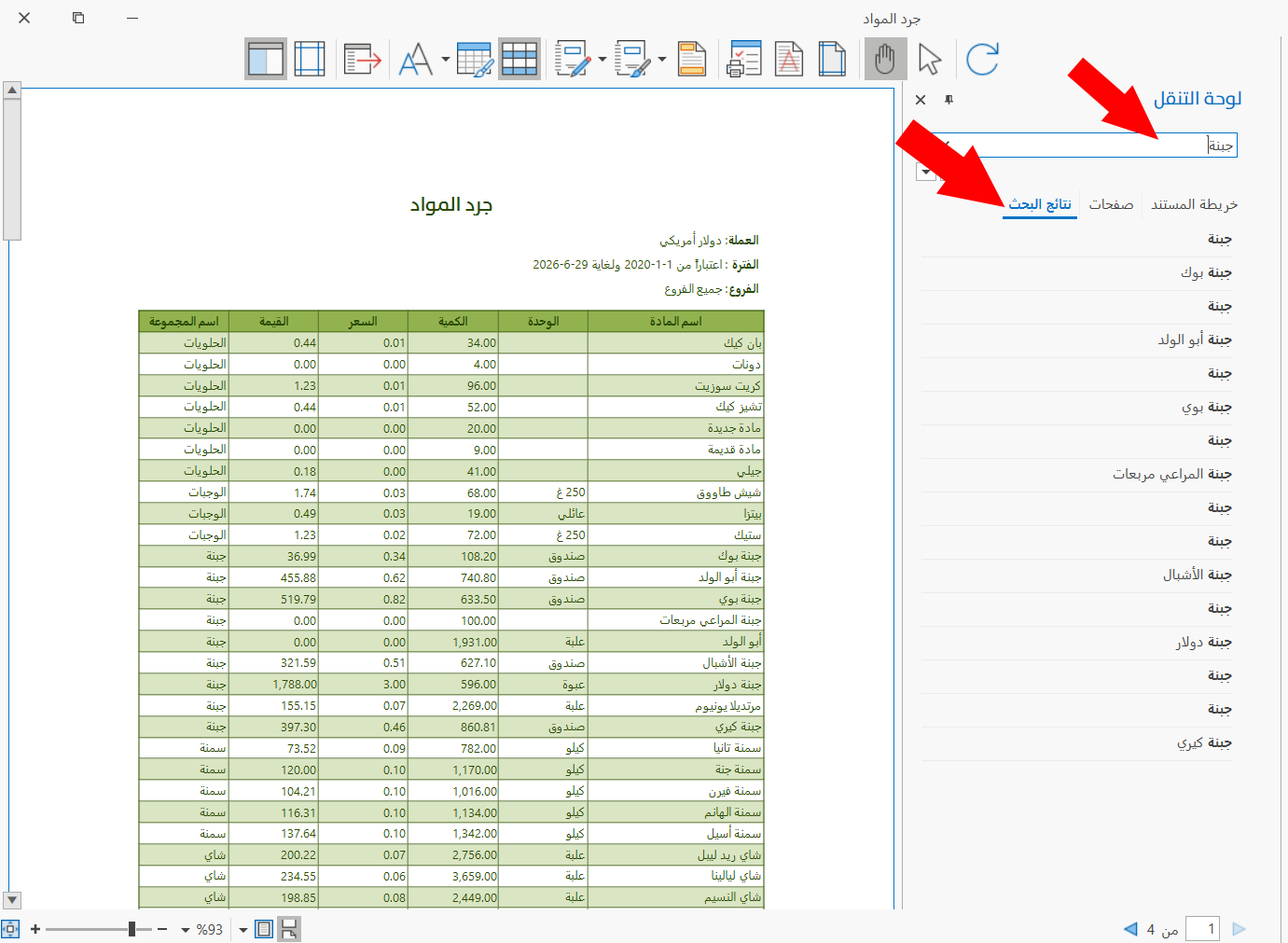Enable single page view mode
This screenshot has height=943, width=1288.
pyautogui.click(x=264, y=929)
